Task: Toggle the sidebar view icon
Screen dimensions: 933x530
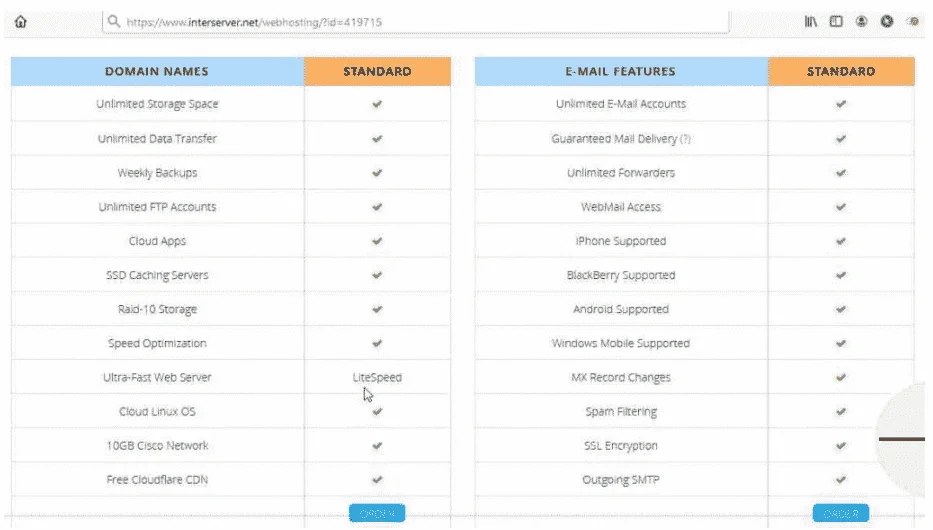Action: (836, 22)
